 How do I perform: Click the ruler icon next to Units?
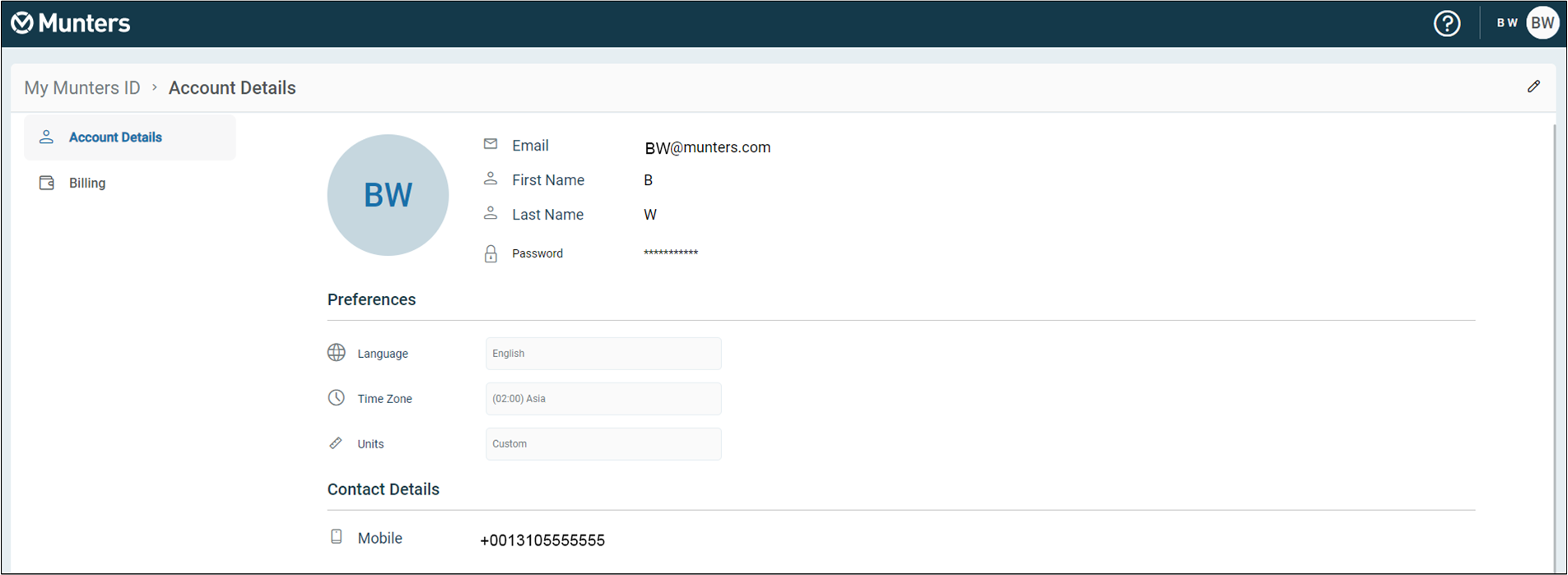click(x=336, y=443)
